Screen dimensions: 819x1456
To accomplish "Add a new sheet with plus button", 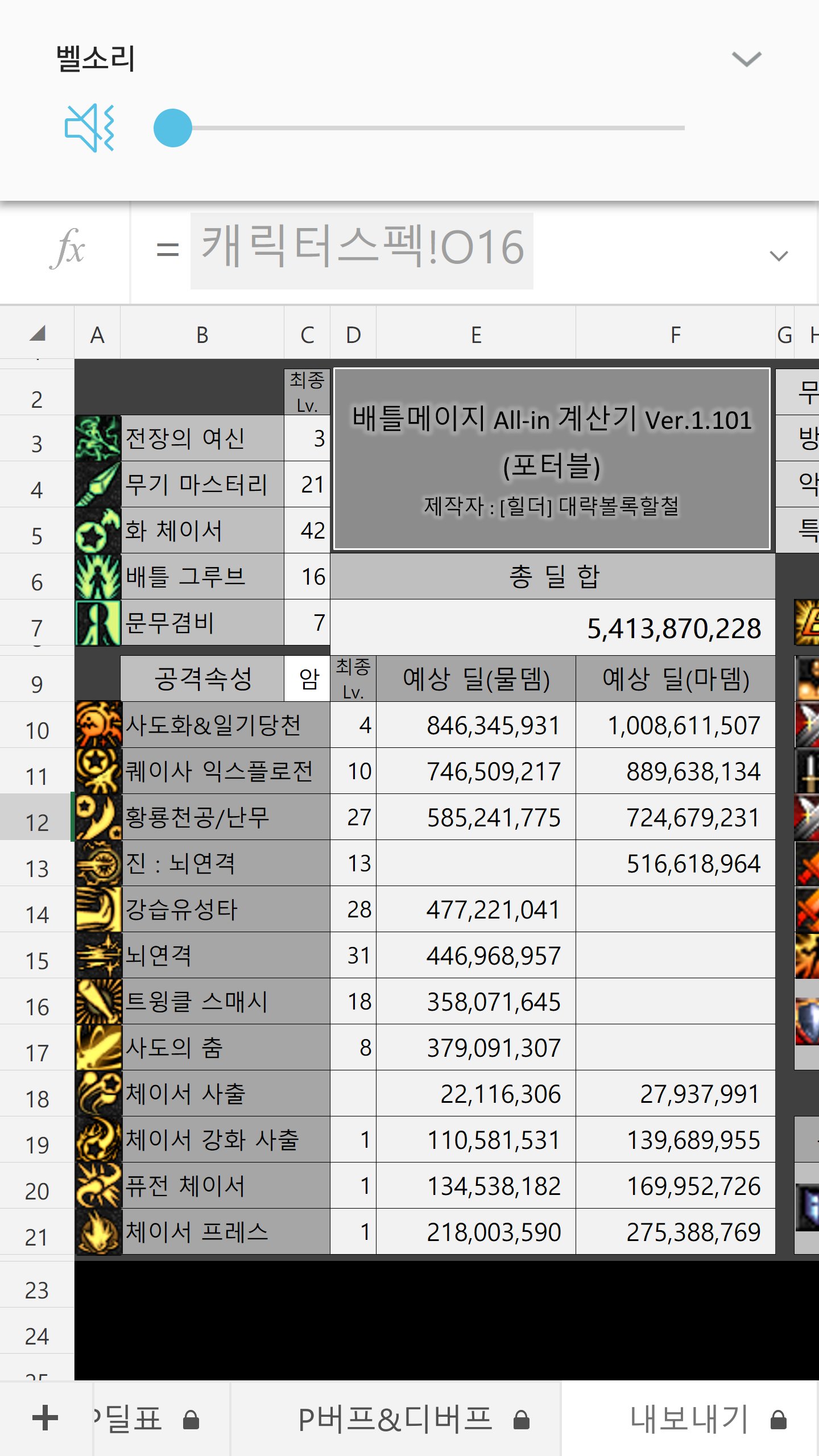I will point(45,1418).
